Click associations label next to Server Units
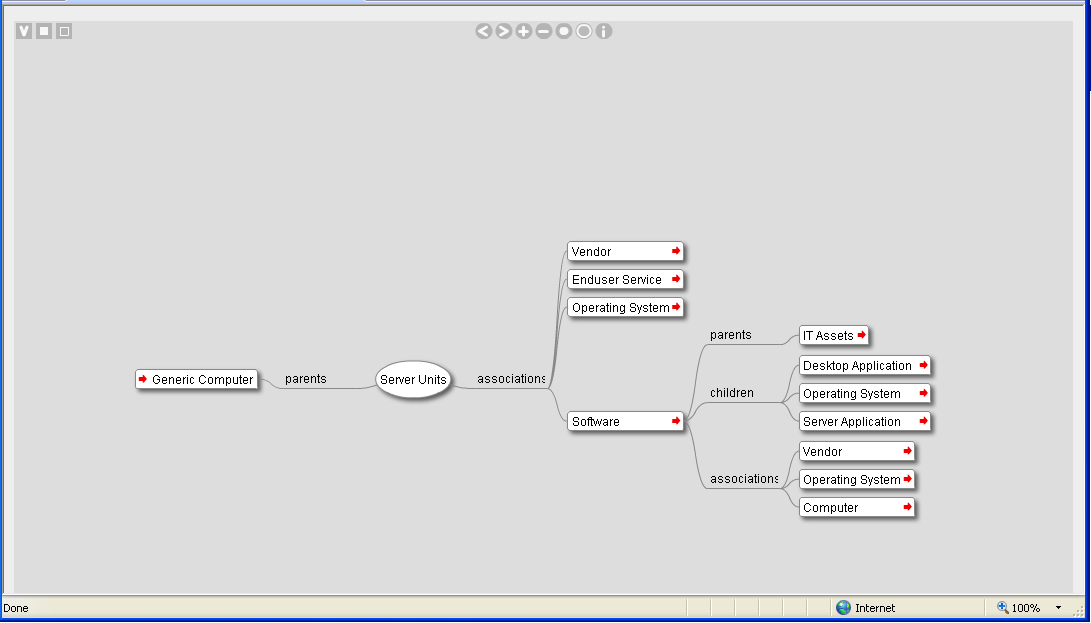Image resolution: width=1091 pixels, height=623 pixels. coord(511,379)
